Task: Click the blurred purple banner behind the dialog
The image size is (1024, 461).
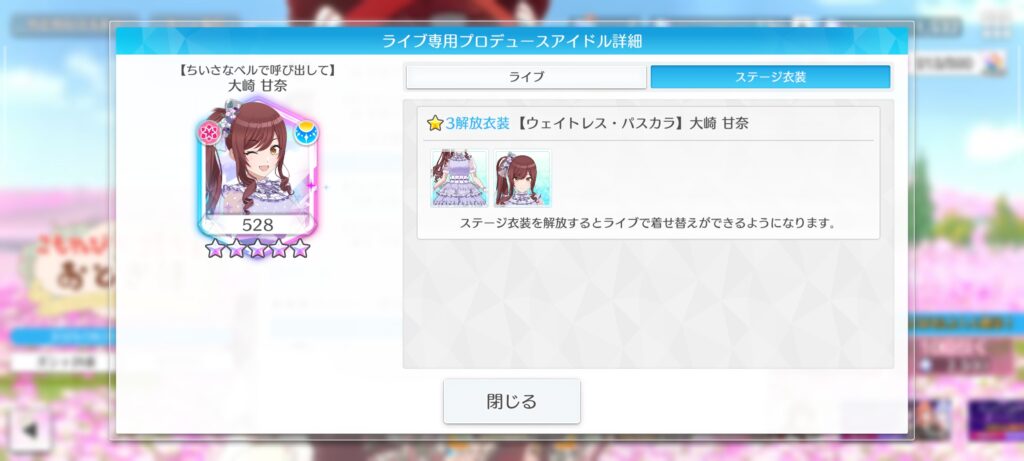Action: [x=995, y=420]
